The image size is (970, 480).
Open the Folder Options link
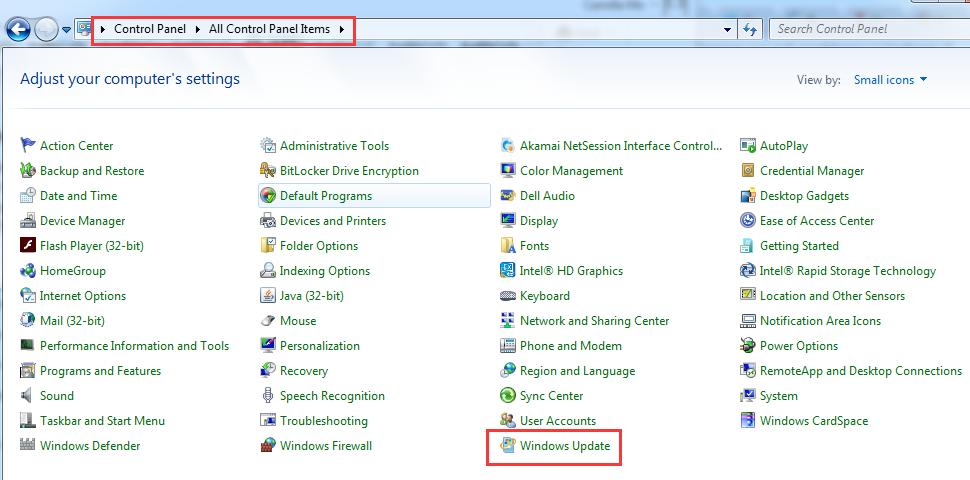319,246
